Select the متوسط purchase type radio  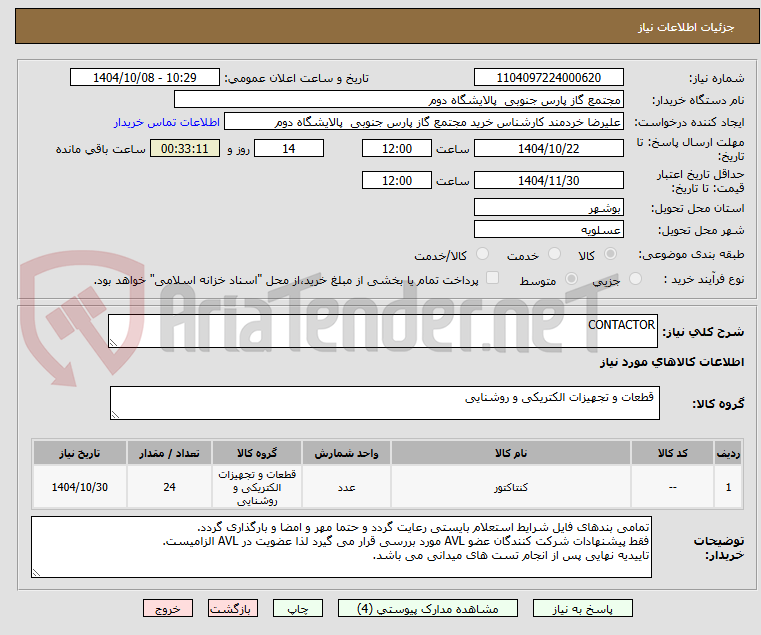click(571, 279)
